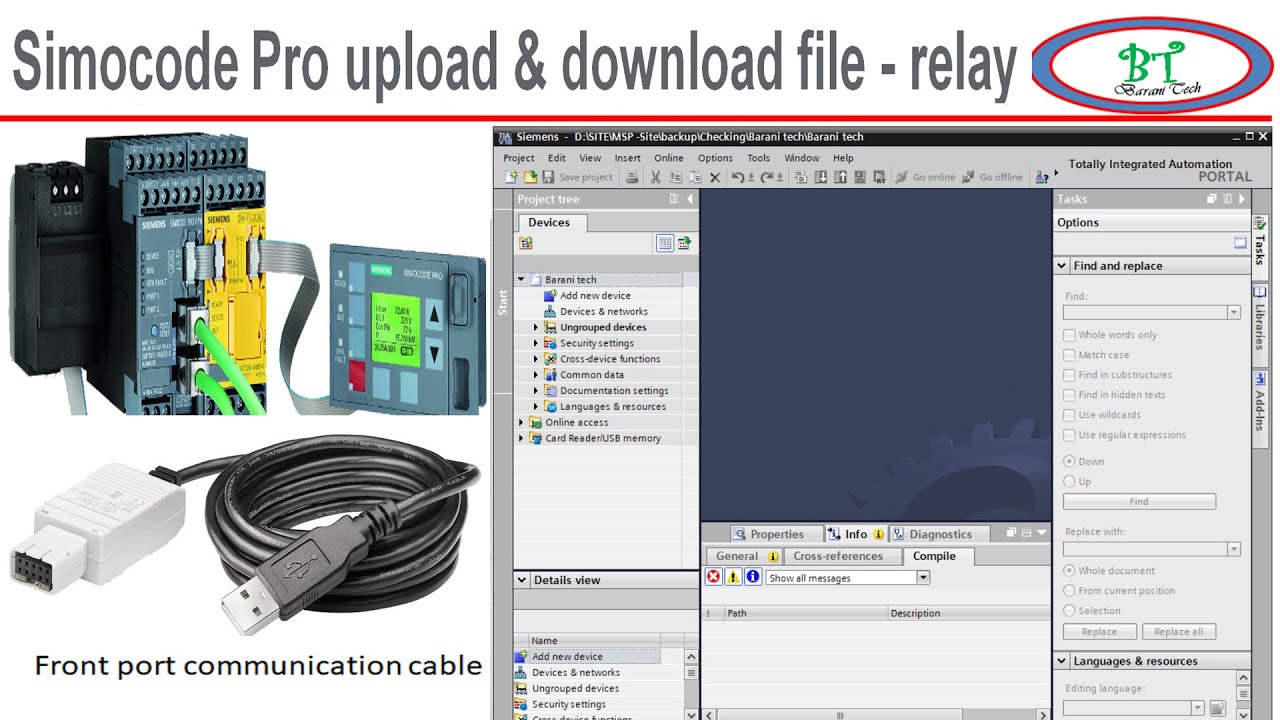Click the Find button
Image resolution: width=1280 pixels, height=720 pixels.
coord(1139,502)
